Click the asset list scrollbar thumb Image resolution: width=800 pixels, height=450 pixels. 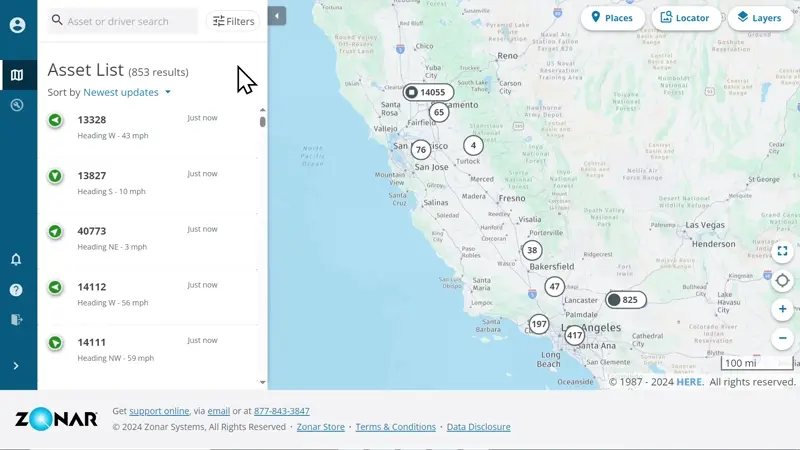[x=263, y=122]
